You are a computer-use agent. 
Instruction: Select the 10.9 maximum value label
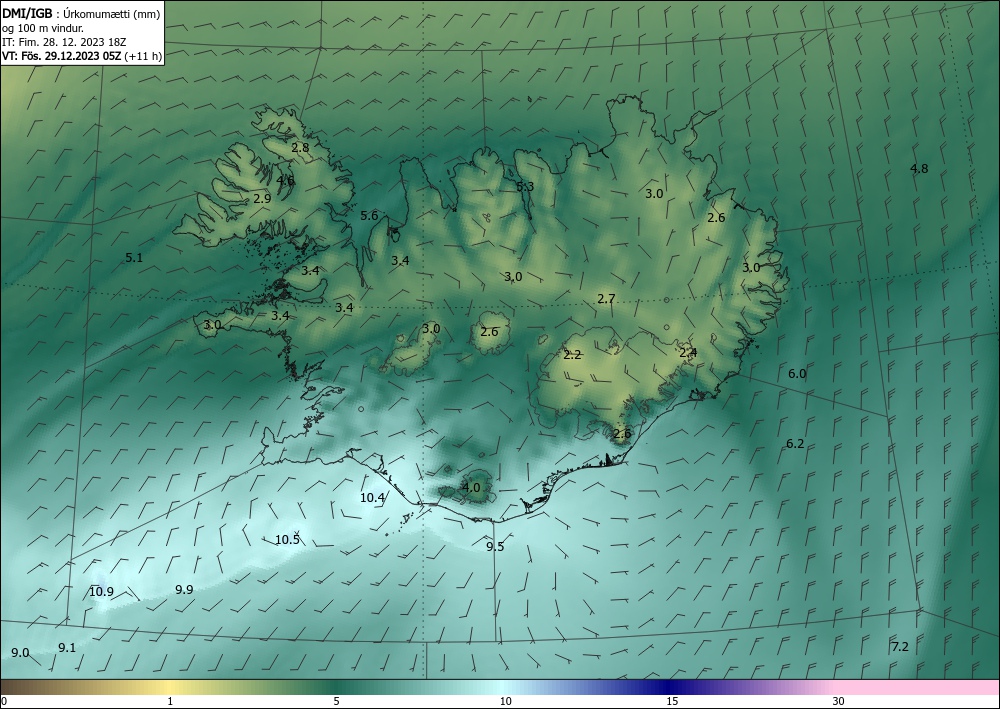(101, 591)
